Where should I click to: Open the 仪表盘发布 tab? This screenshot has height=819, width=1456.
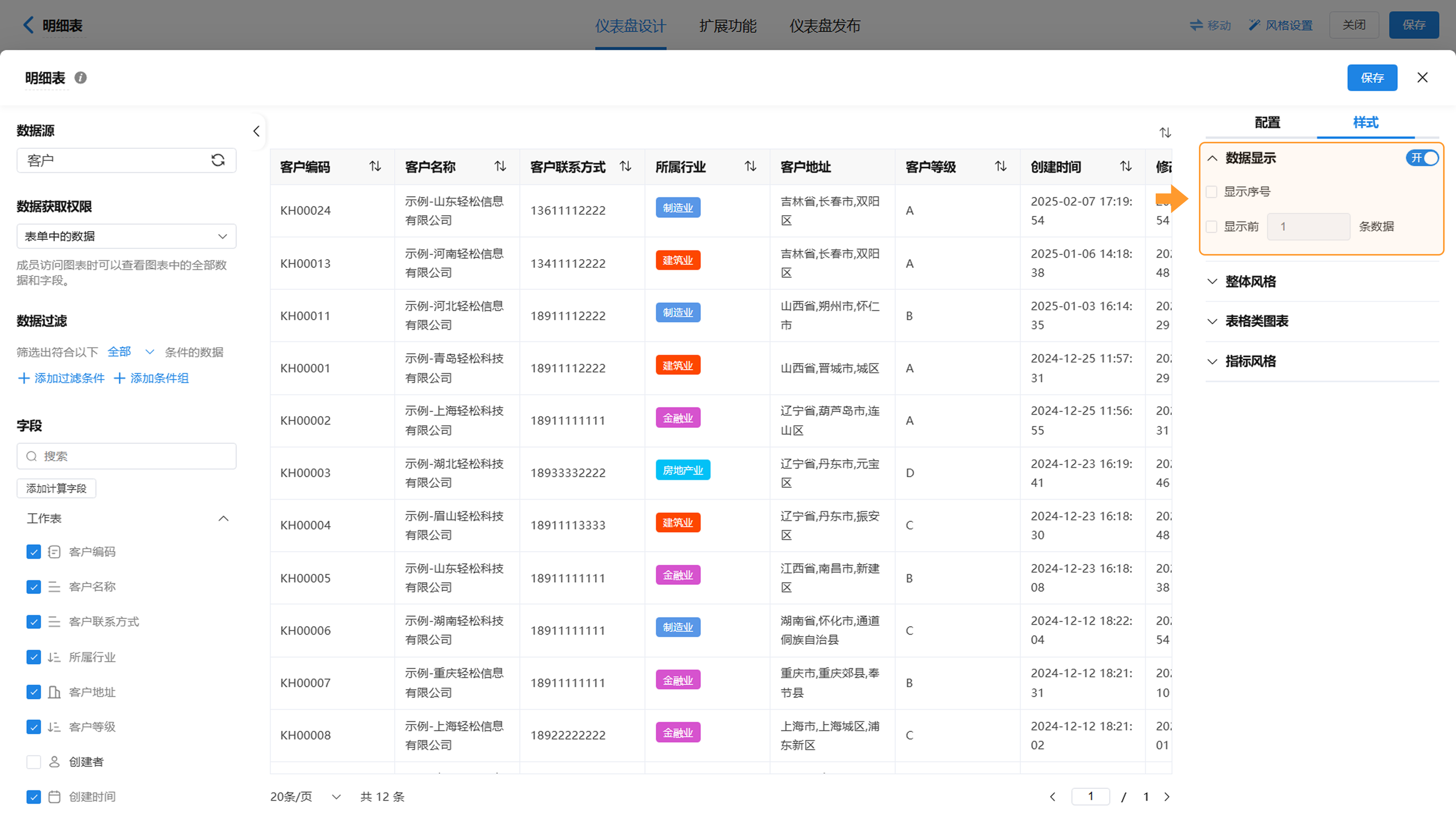click(825, 25)
